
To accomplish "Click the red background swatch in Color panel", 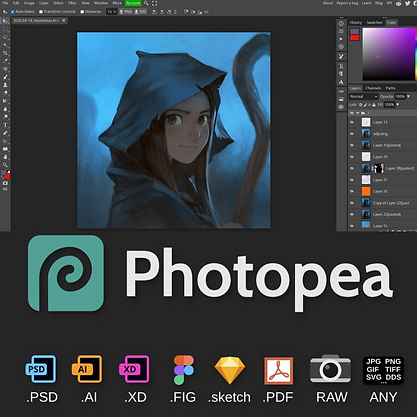I will (354, 38).
